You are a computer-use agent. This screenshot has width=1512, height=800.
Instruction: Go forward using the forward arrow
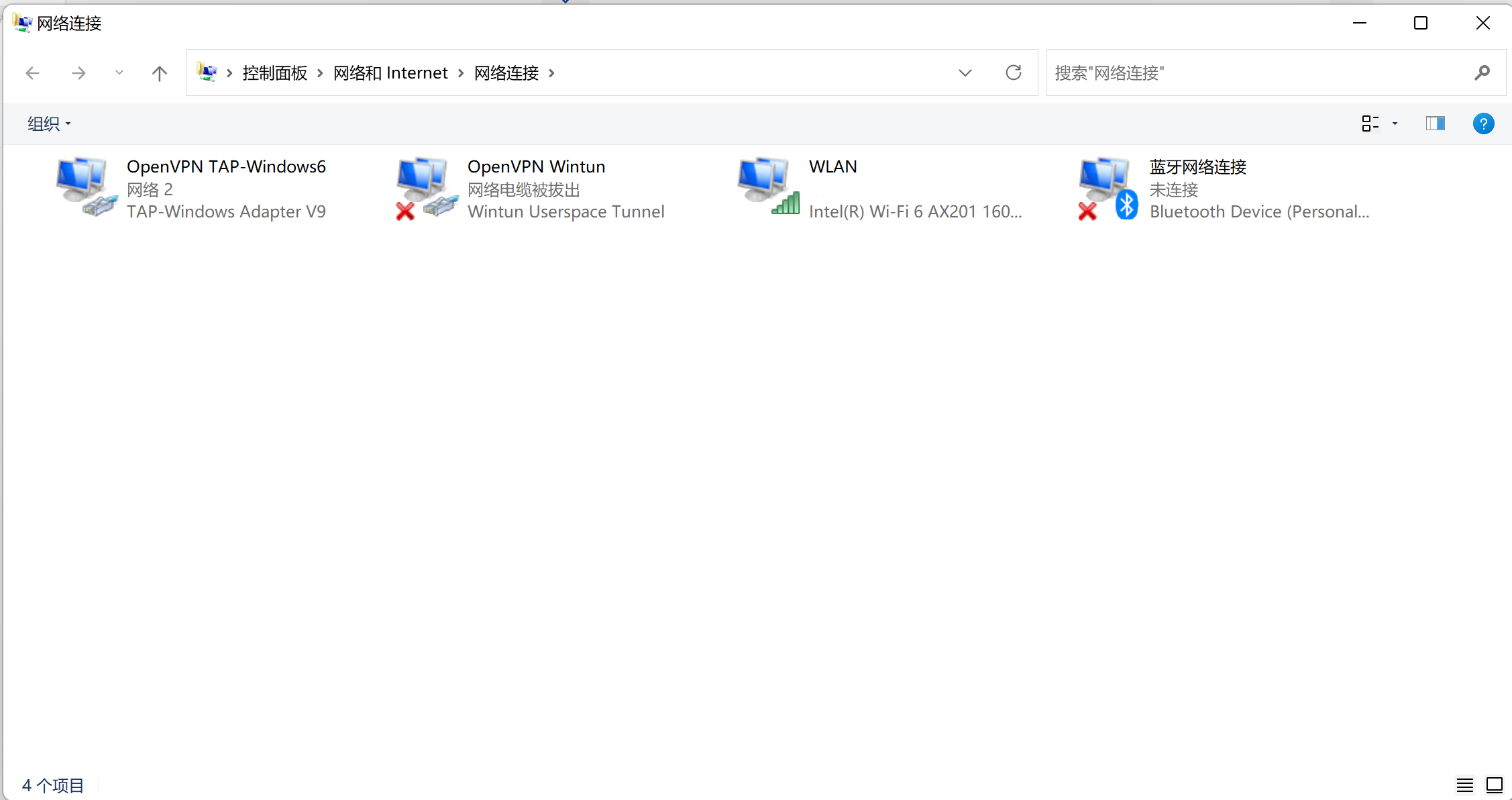pyautogui.click(x=78, y=72)
